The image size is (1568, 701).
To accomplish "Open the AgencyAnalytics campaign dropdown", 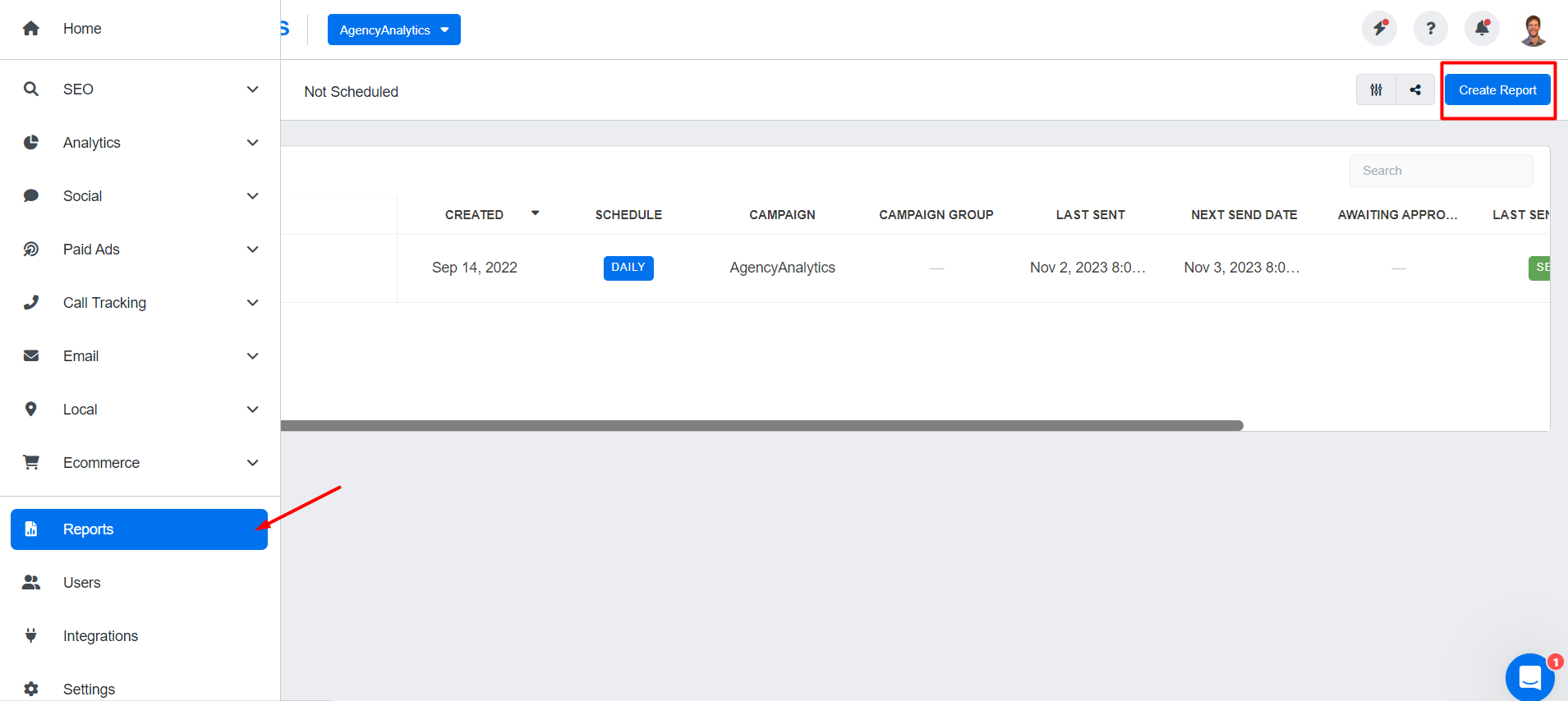I will (x=393, y=30).
